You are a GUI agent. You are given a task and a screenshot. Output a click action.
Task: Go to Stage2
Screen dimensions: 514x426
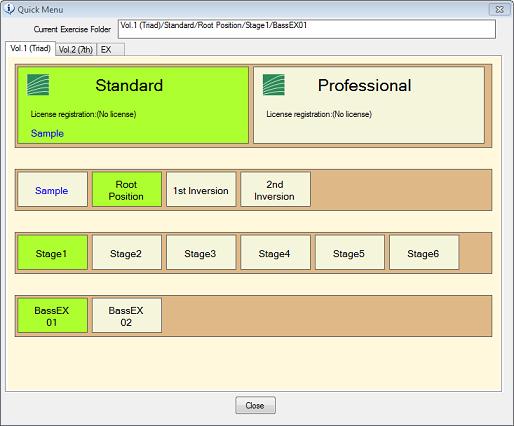[x=127, y=252]
